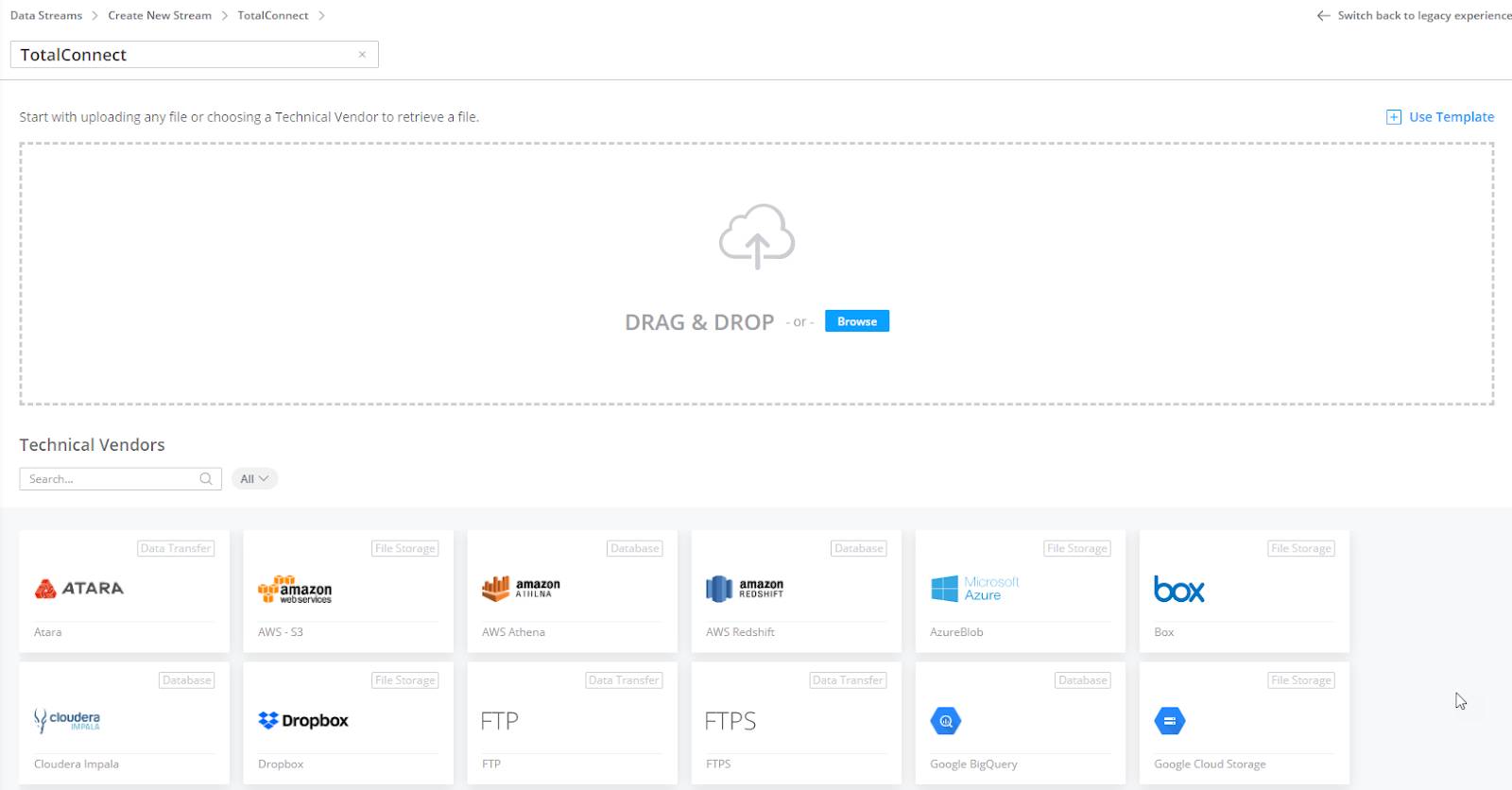Click the Atara vendor logo
Screen dimensions: 1512x790
click(x=79, y=589)
